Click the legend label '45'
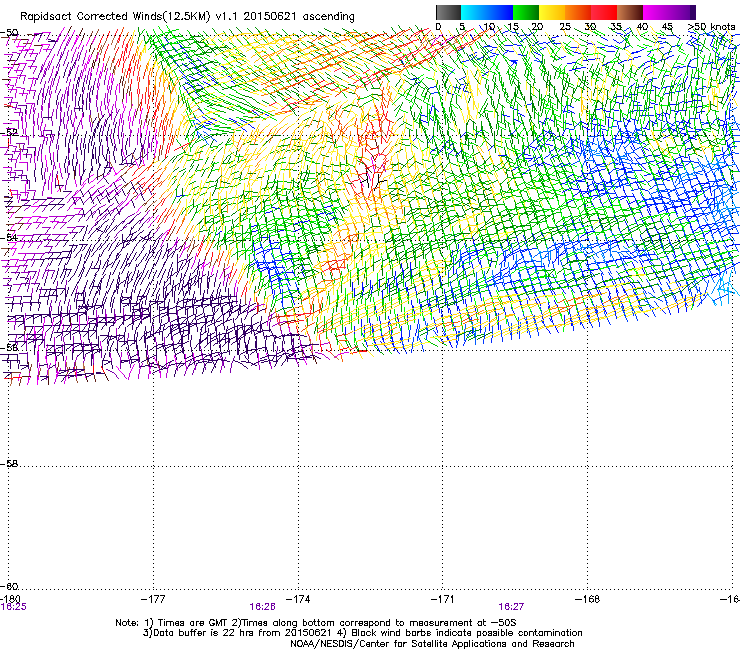Viewport: 740px width, 650px height. [x=667, y=27]
